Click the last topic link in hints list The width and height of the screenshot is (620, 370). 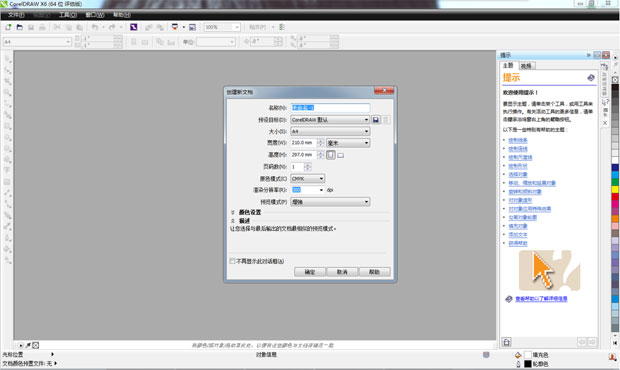point(518,243)
